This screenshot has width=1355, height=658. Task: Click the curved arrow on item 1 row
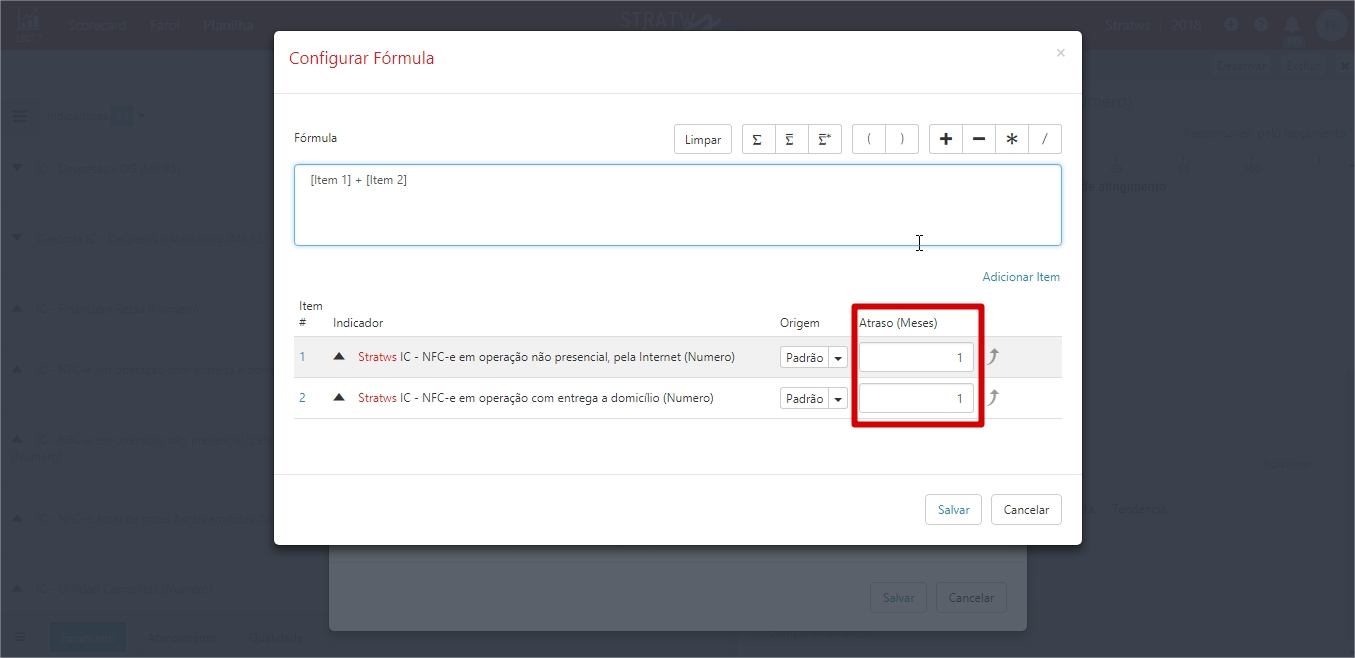[x=993, y=356]
